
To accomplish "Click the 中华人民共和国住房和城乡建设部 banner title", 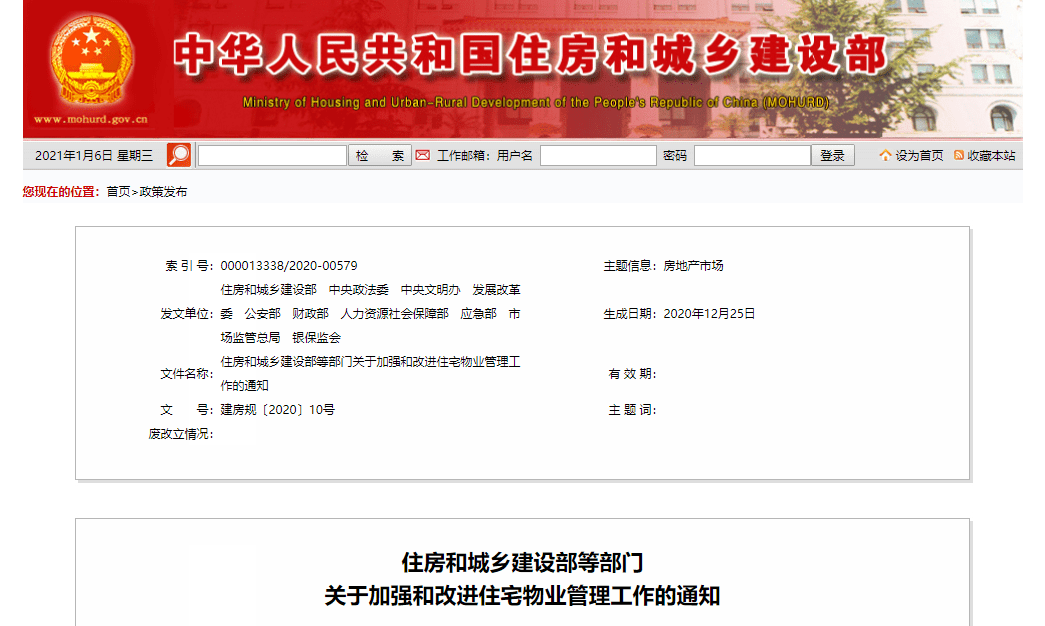I will pyautogui.click(x=530, y=55).
